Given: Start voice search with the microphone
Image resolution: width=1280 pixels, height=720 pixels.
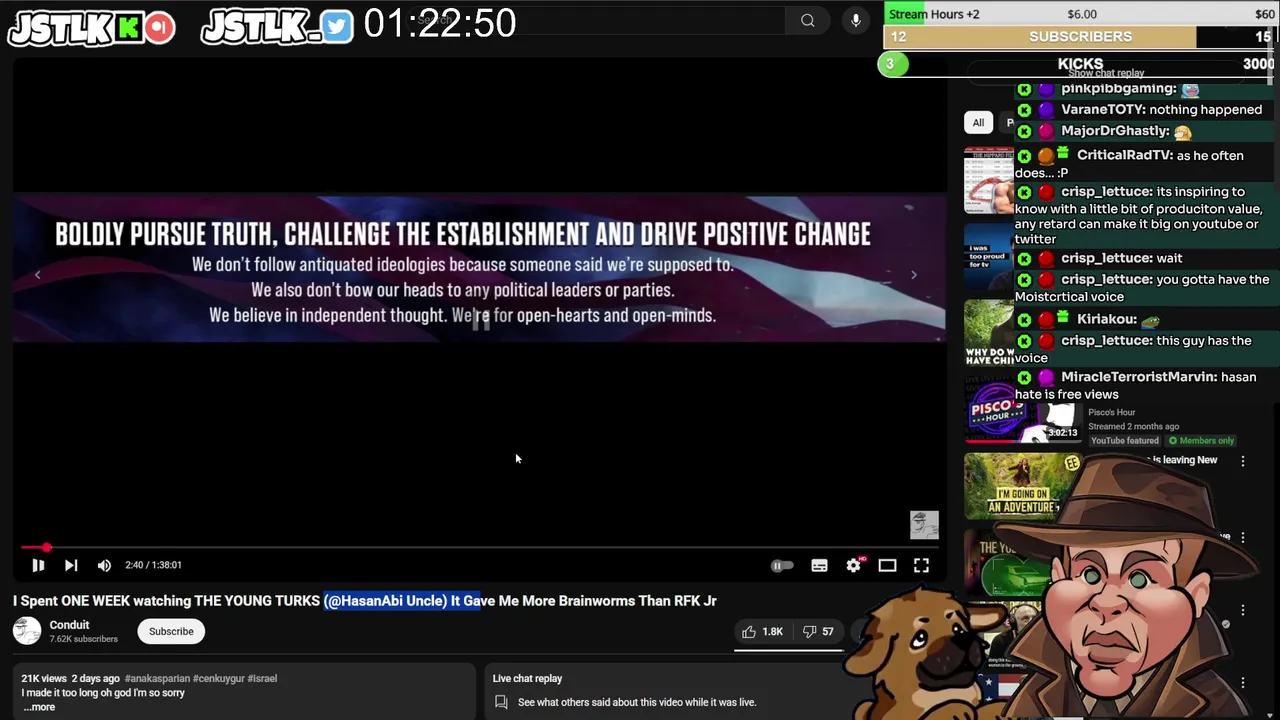Looking at the screenshot, I should [856, 20].
